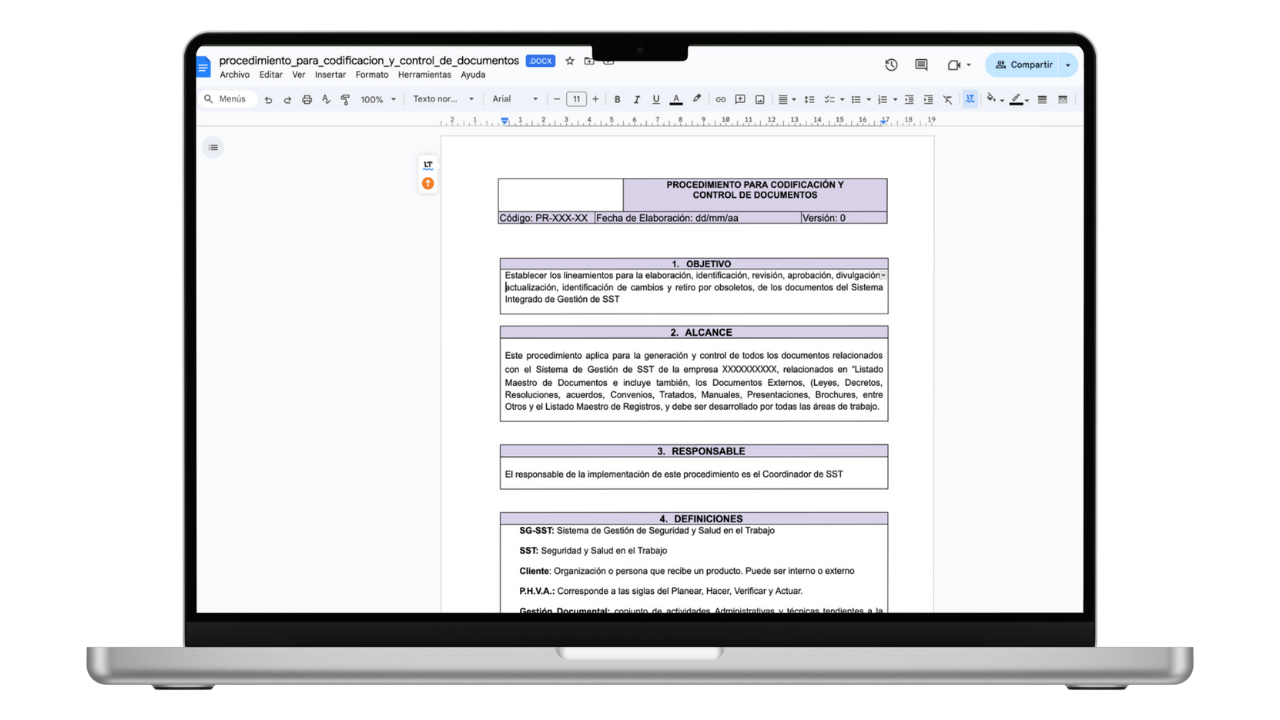Toggle italic formatting

[x=636, y=99]
